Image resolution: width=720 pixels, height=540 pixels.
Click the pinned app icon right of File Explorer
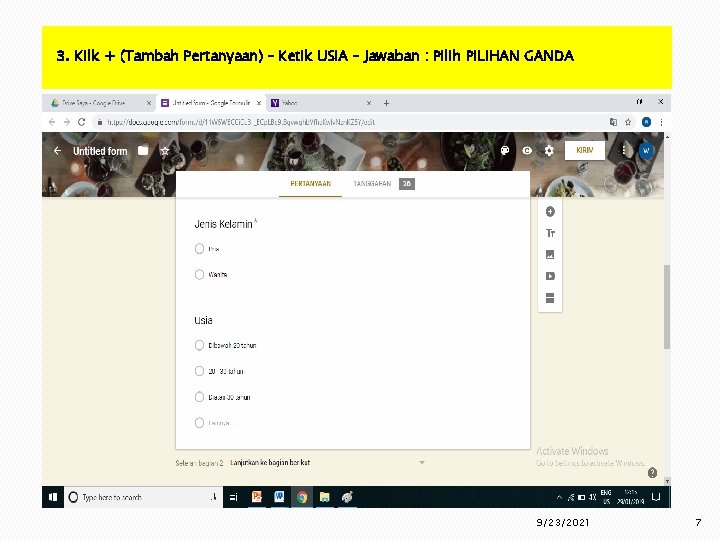coord(347,497)
